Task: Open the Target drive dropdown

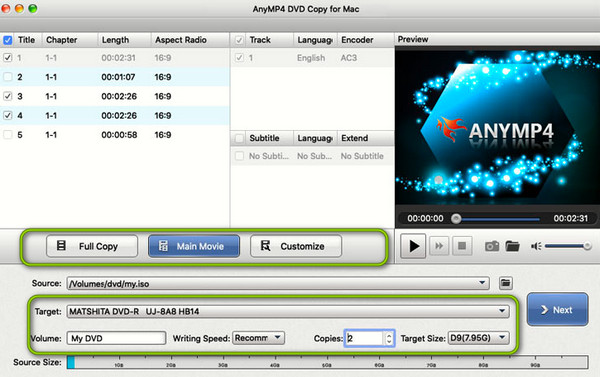Action: click(502, 311)
